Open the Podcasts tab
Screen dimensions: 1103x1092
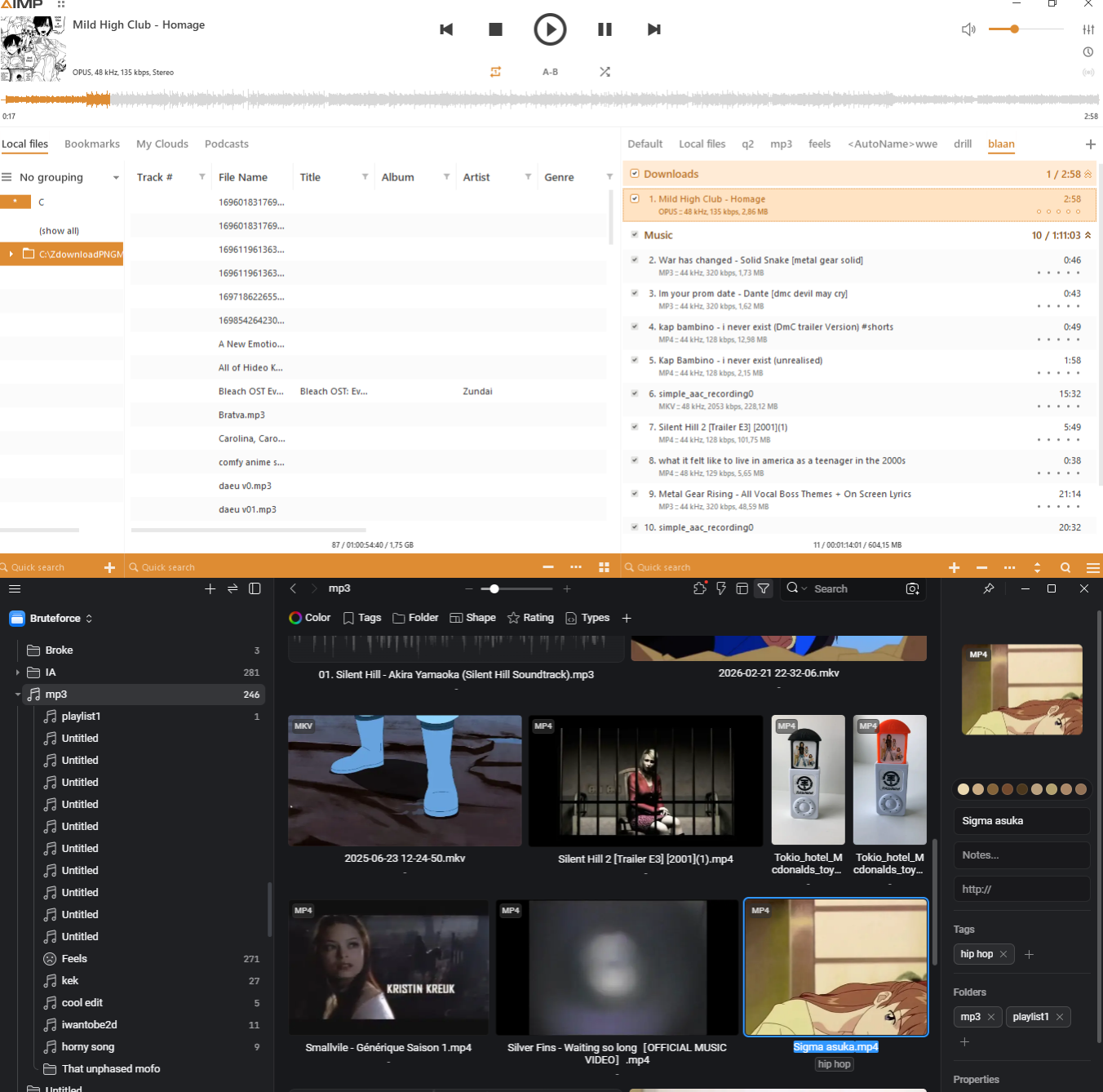tap(227, 144)
